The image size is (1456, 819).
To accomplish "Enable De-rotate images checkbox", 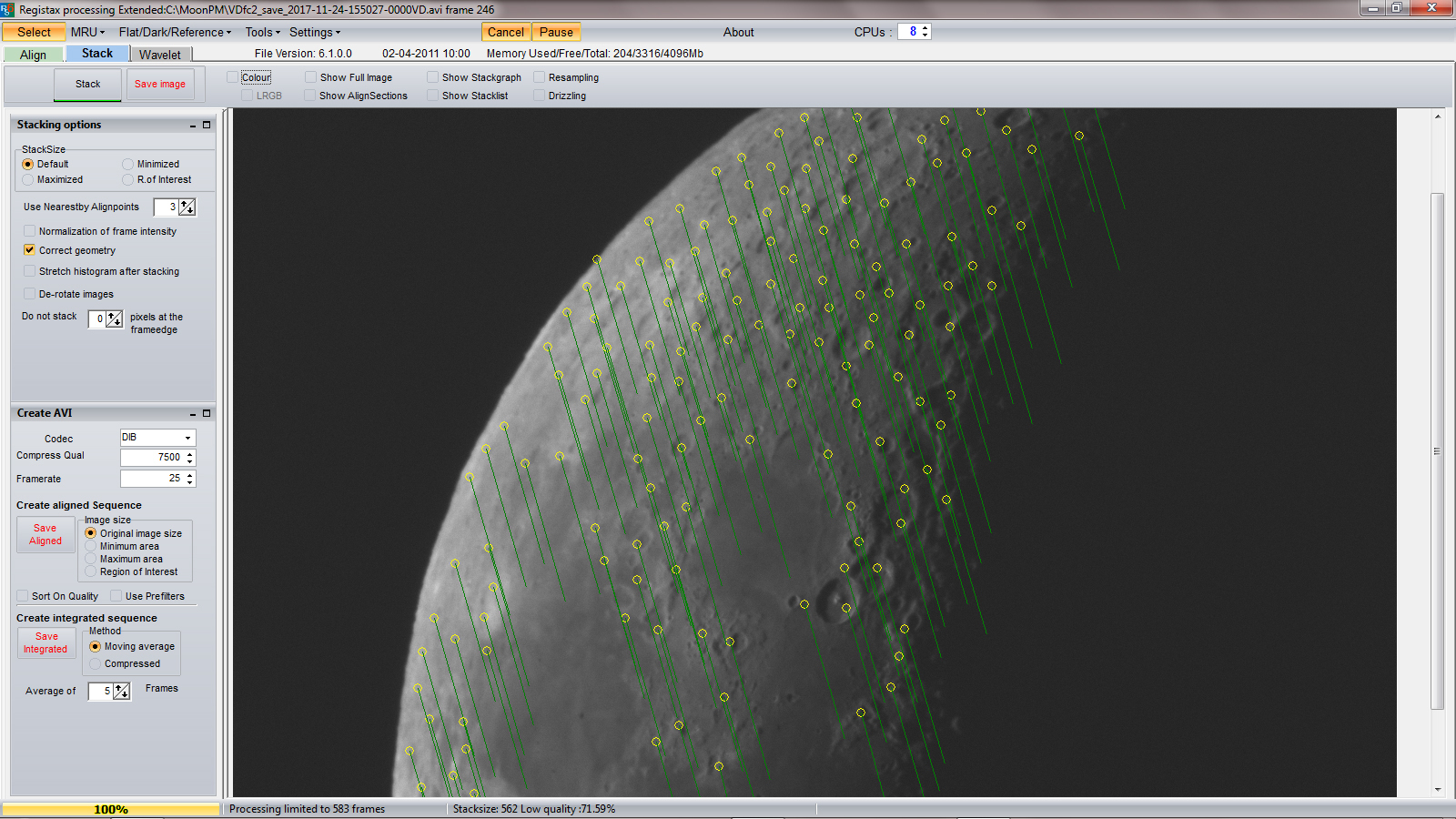I will (29, 294).
